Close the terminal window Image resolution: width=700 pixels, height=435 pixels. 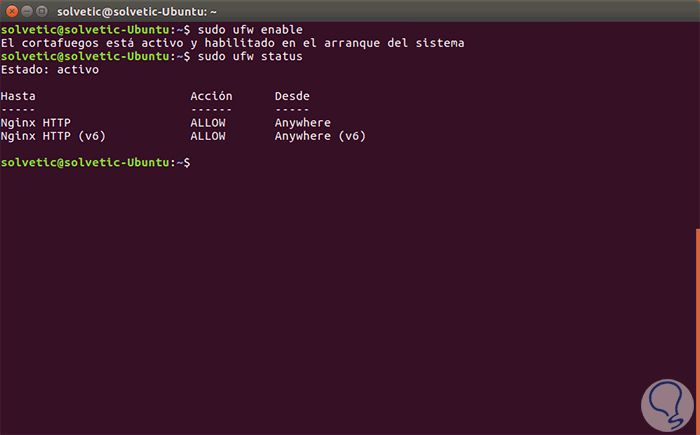click(12, 11)
